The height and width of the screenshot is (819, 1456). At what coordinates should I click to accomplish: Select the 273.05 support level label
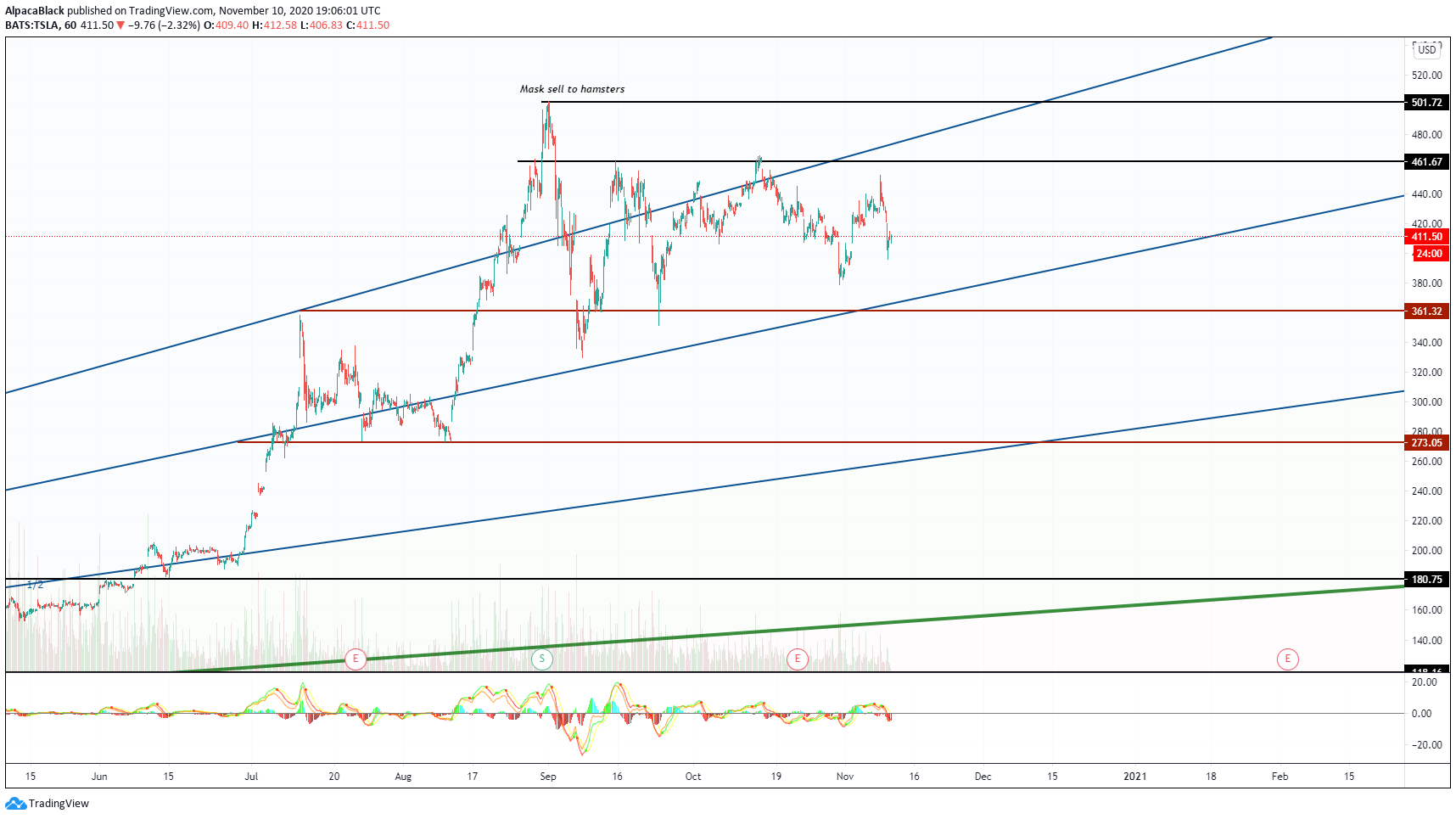(1426, 443)
